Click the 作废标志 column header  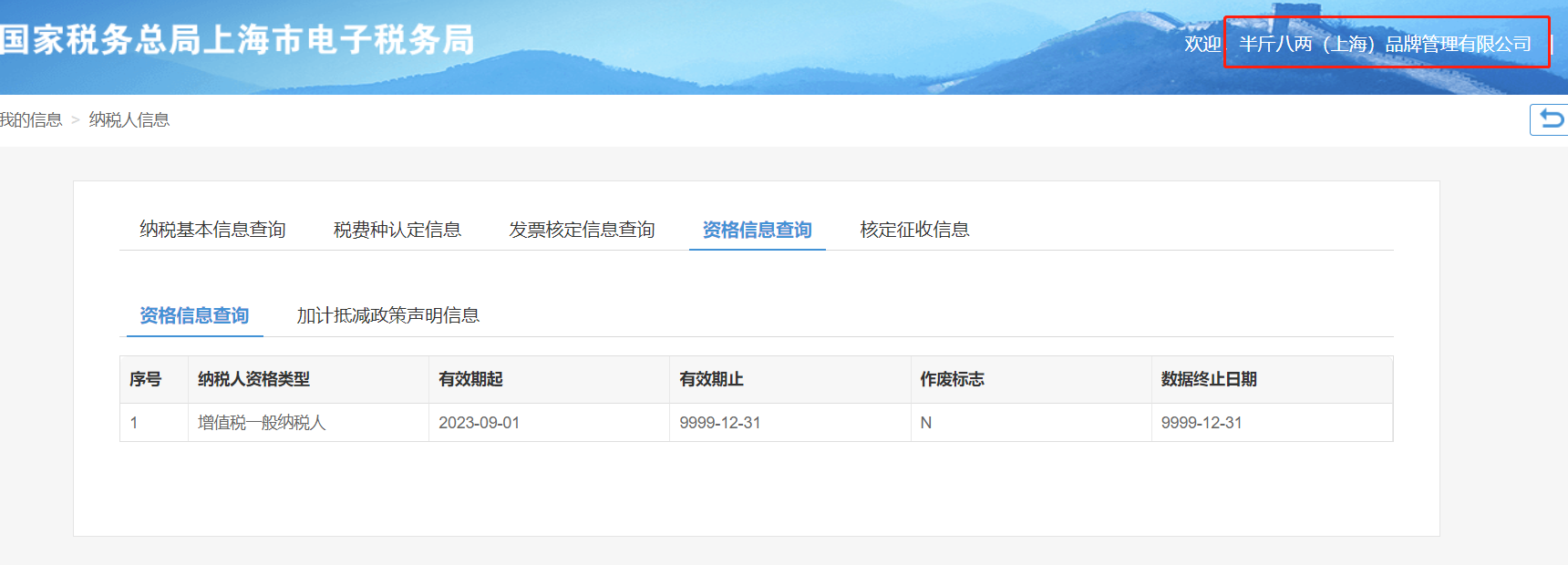952,379
